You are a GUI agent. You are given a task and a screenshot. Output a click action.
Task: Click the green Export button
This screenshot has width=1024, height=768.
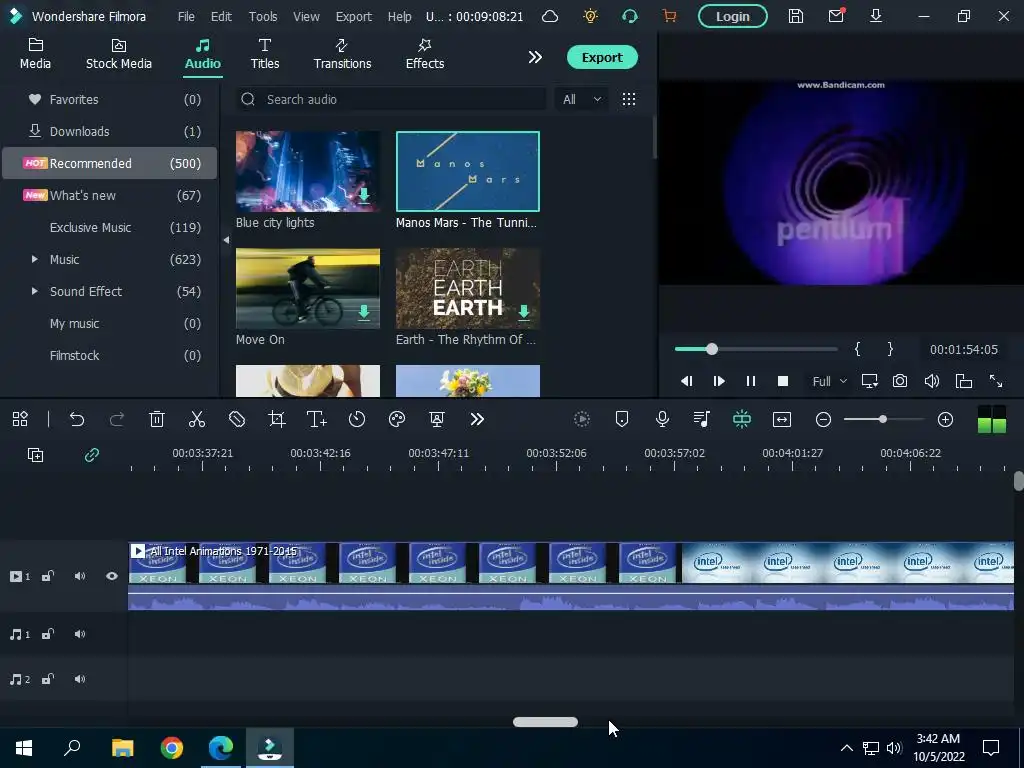point(602,57)
